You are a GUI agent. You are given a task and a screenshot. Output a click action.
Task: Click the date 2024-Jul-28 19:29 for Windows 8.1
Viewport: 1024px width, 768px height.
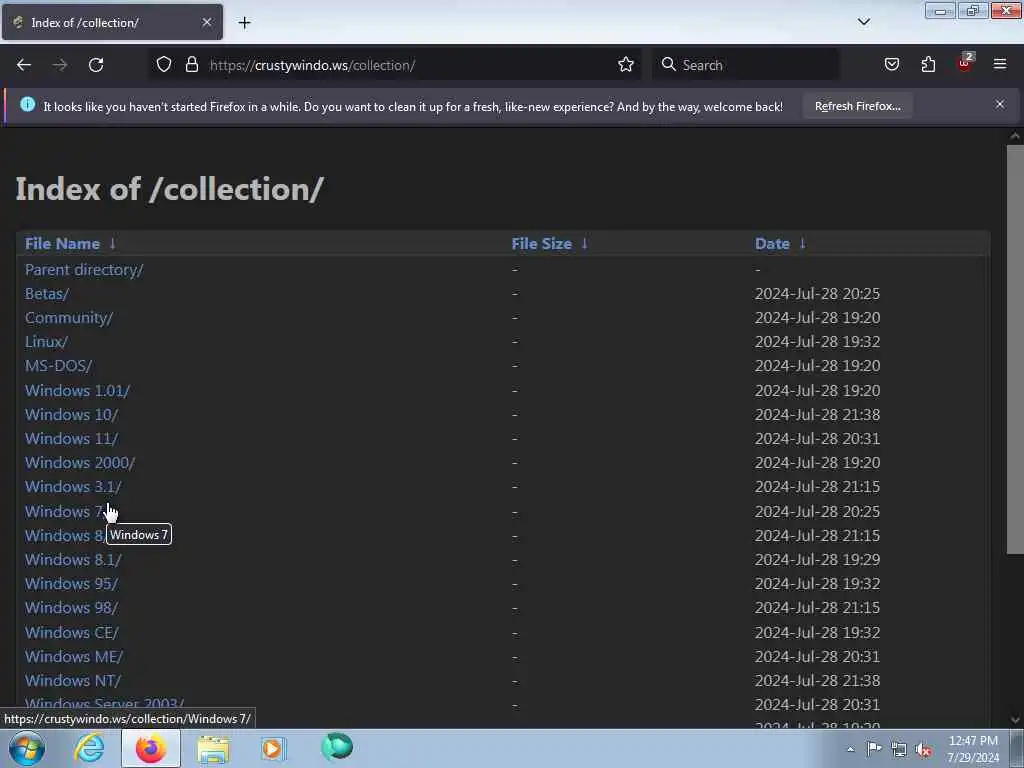click(818, 560)
